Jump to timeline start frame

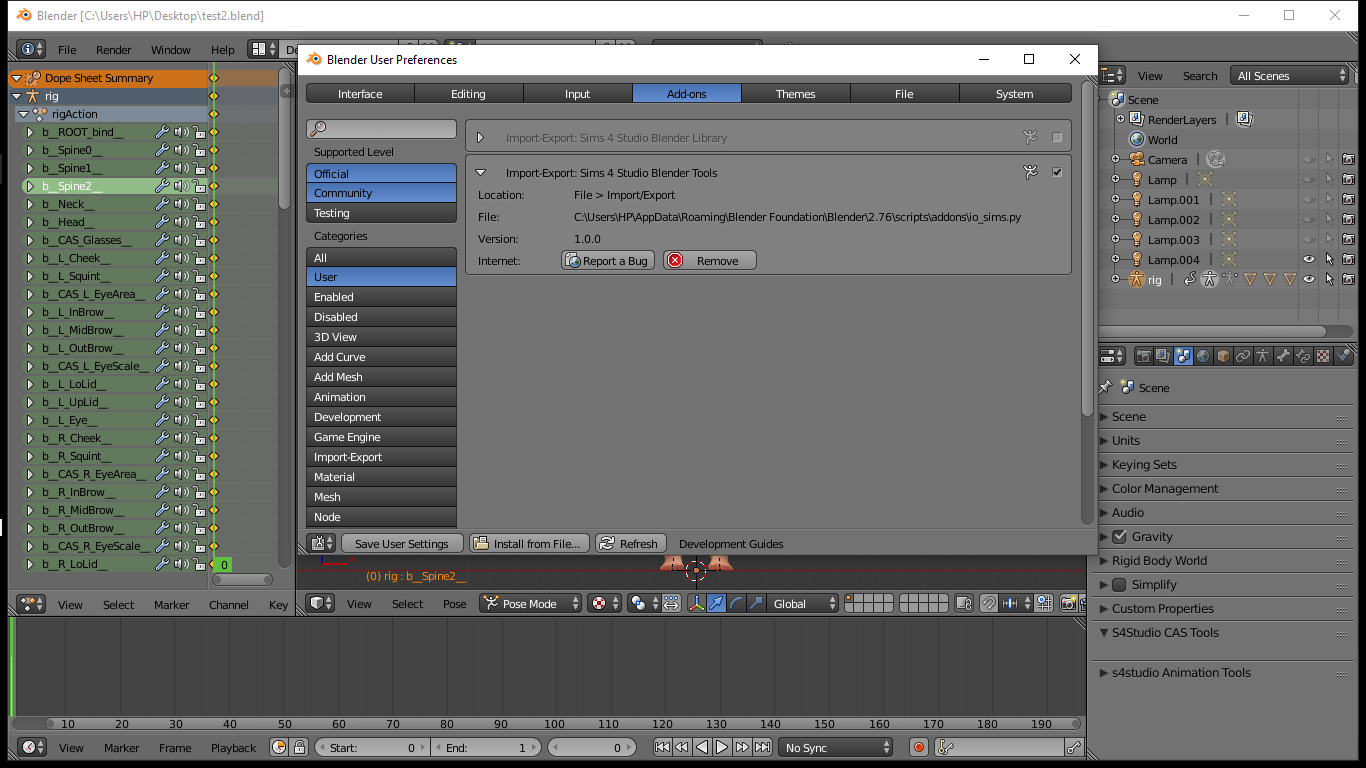pyautogui.click(x=662, y=747)
